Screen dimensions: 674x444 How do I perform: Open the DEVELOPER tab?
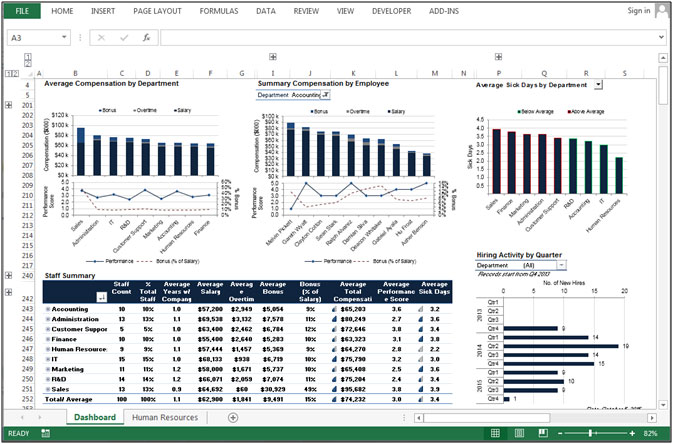click(x=391, y=11)
